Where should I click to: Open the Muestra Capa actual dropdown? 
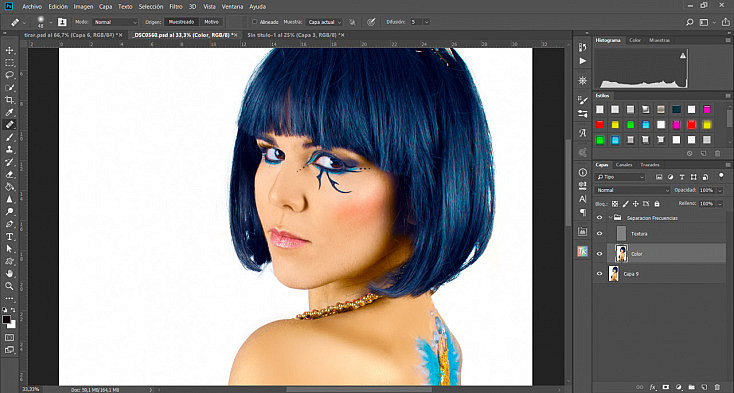(x=325, y=22)
